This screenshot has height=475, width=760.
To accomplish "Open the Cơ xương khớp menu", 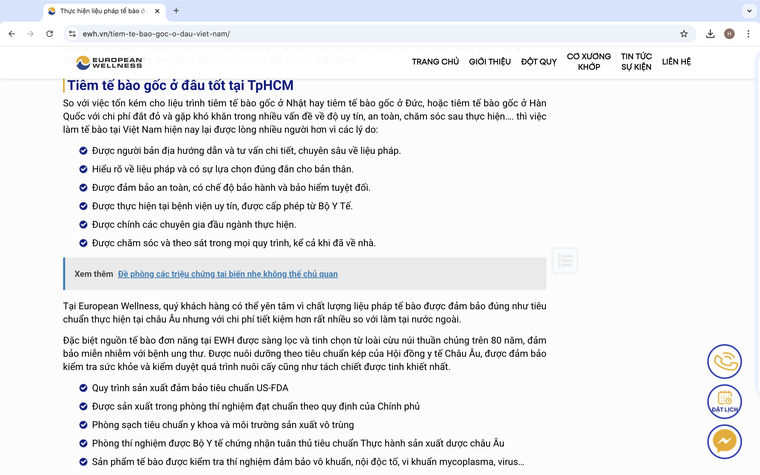I will (x=589, y=61).
